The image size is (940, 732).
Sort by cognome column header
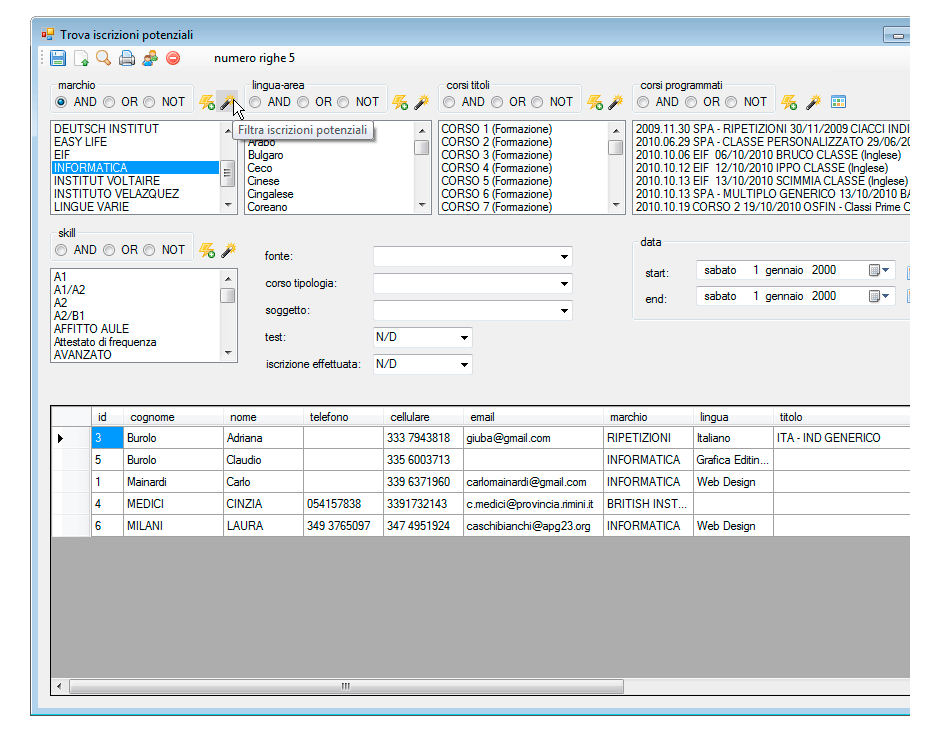point(152,417)
